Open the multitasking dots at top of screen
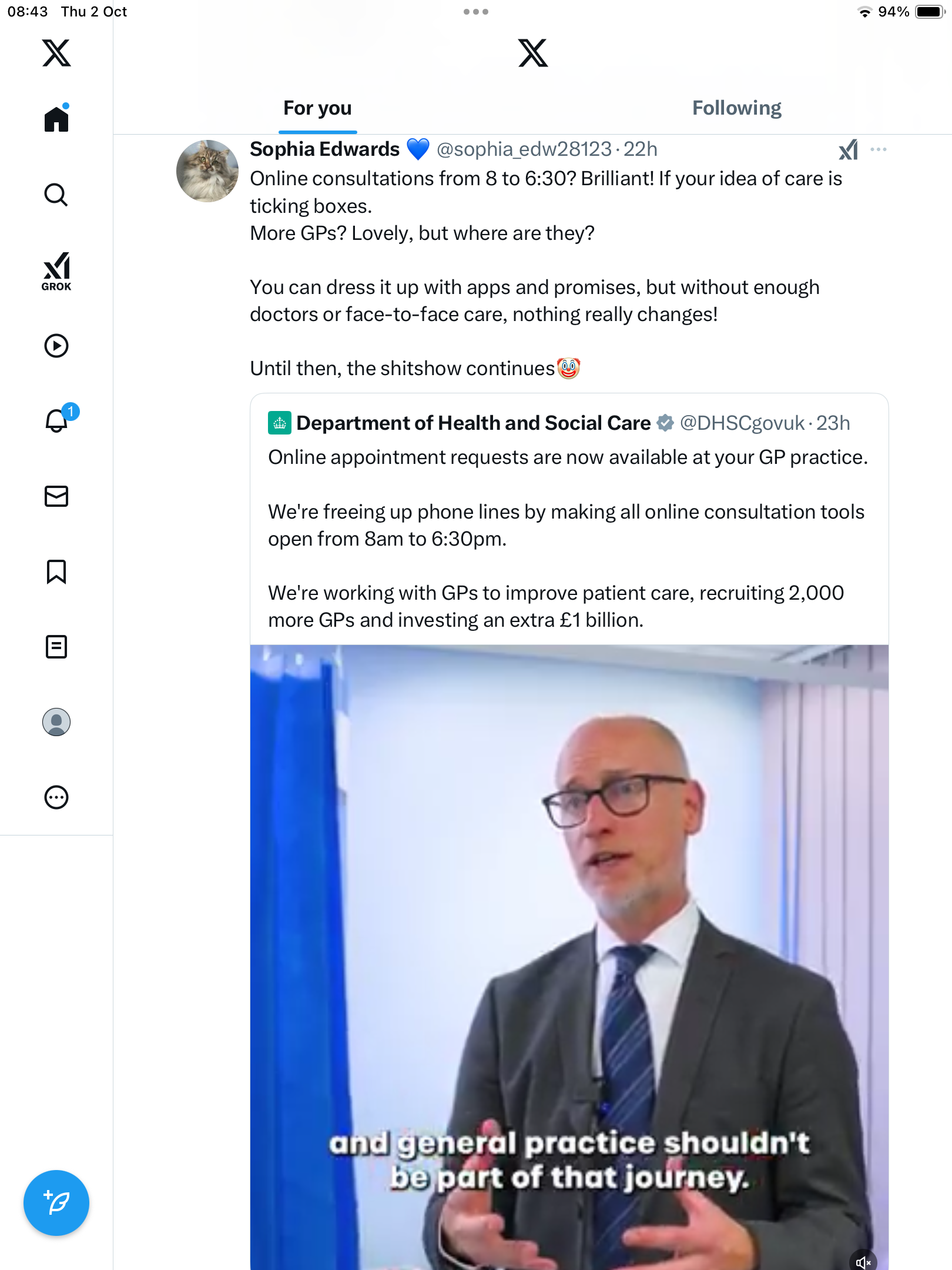 (476, 12)
